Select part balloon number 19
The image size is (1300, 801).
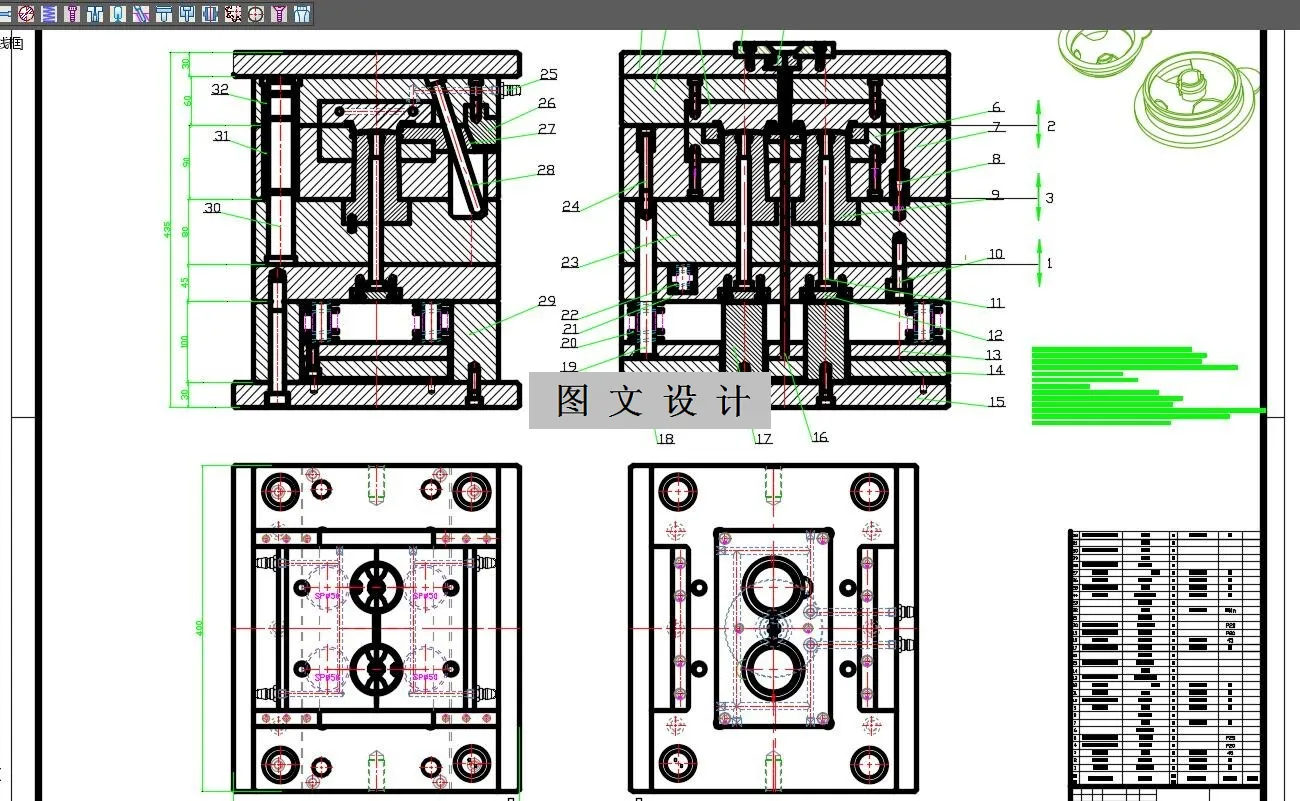568,367
